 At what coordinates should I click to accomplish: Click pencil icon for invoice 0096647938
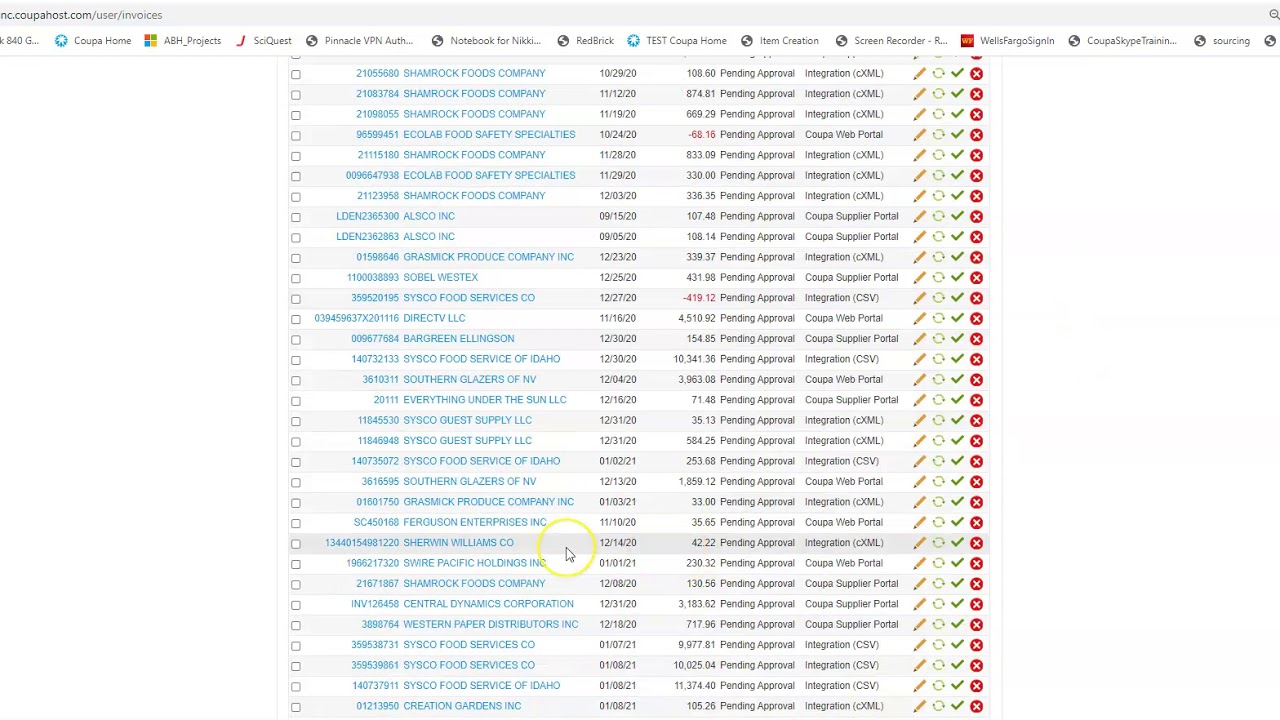tap(919, 175)
